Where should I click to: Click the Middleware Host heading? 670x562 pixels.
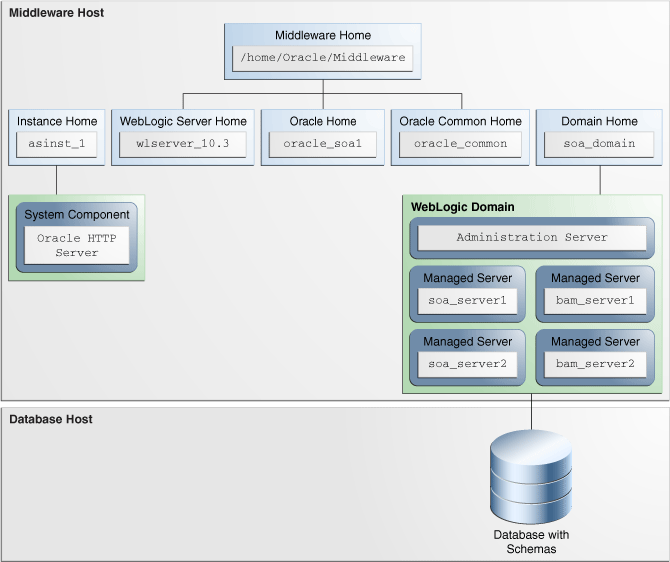click(56, 13)
